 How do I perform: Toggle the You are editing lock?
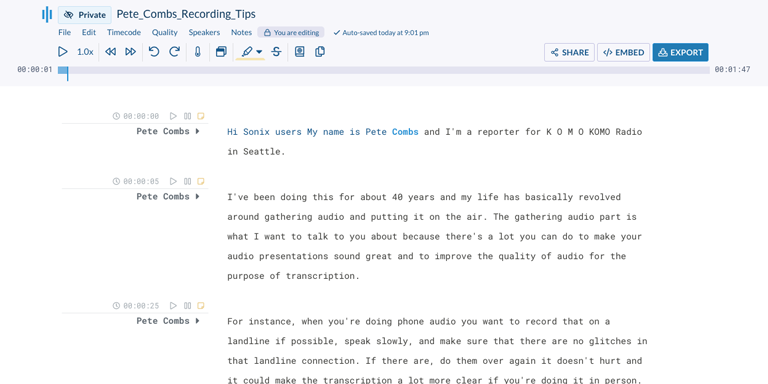pos(291,33)
